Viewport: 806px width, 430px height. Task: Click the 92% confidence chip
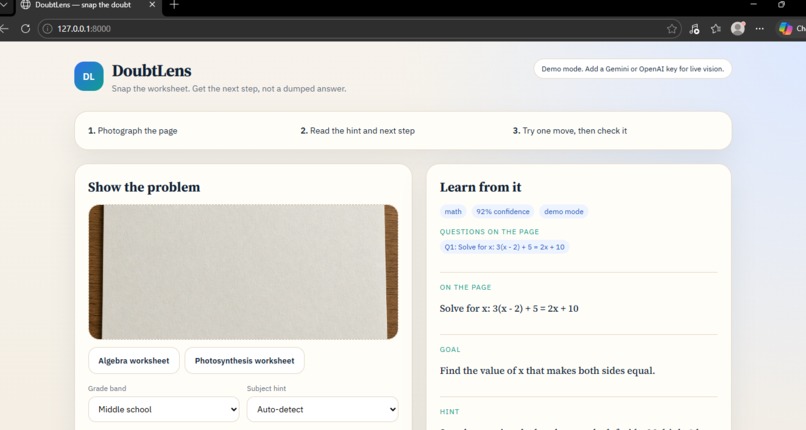coord(502,212)
